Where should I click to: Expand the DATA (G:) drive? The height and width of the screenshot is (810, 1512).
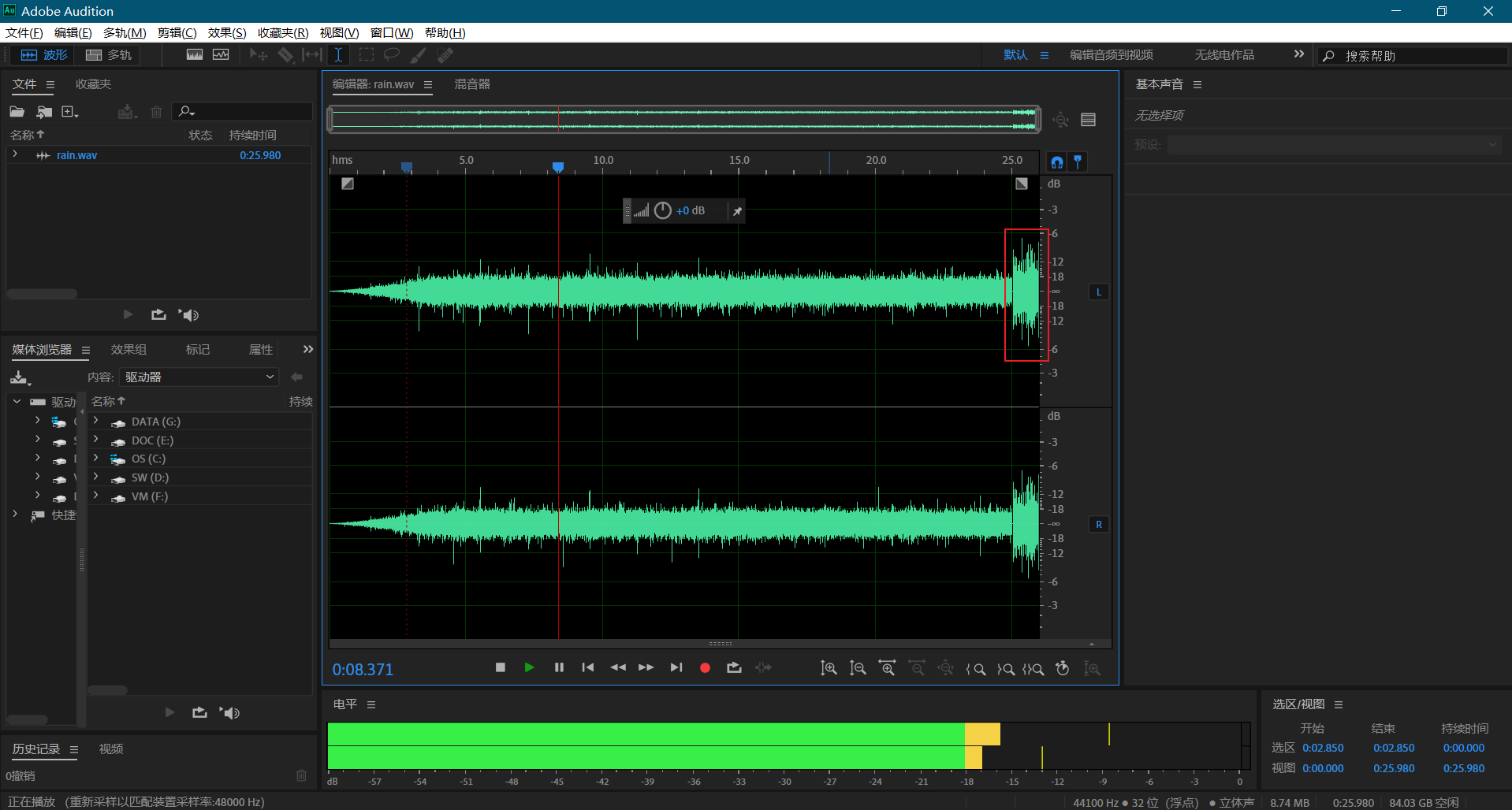[x=96, y=421]
